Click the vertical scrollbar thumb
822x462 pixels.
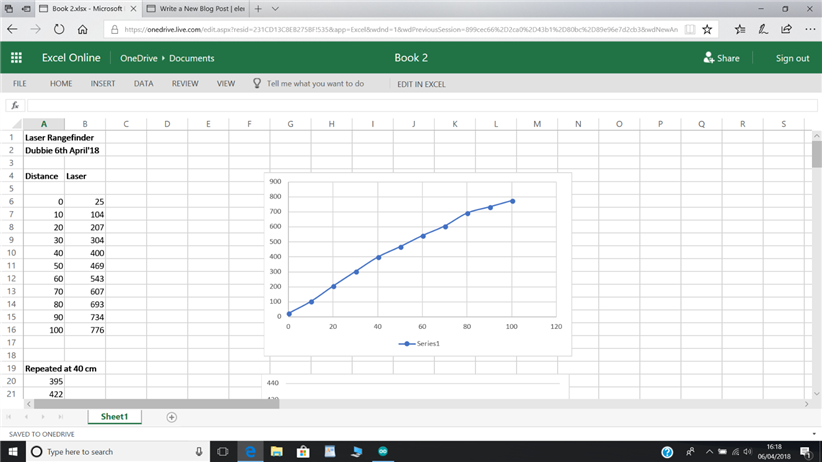816,154
